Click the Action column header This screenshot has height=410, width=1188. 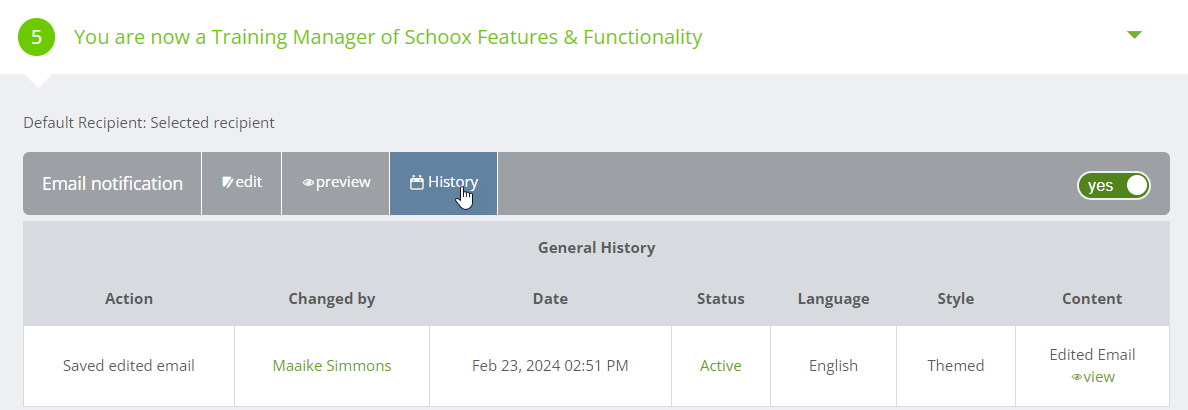[x=129, y=299]
